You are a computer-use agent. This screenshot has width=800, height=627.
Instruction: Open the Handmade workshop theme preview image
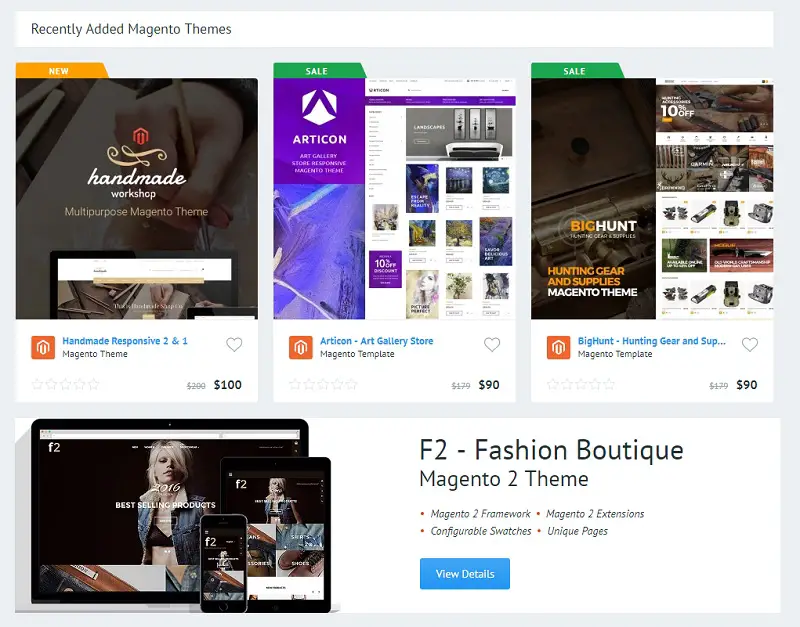tap(137, 198)
